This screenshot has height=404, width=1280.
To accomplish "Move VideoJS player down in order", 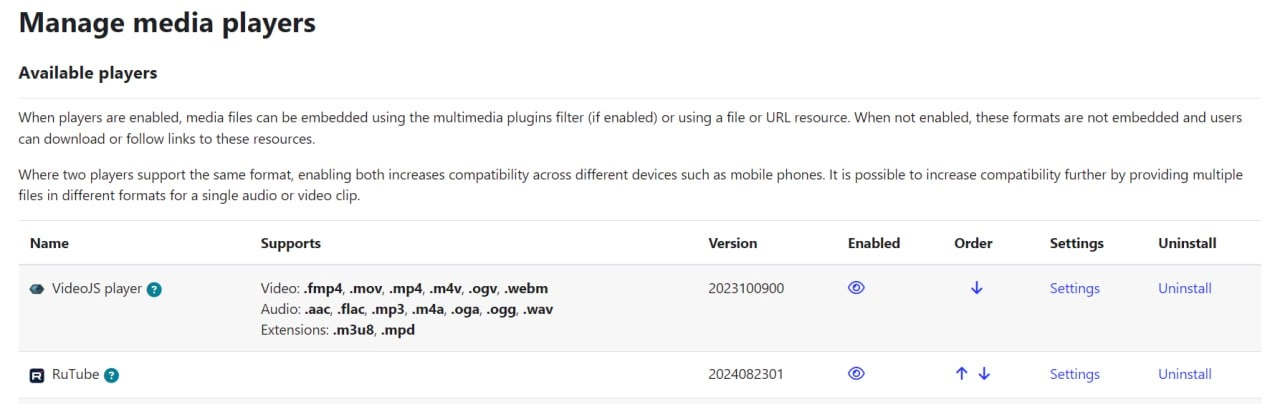I will (977, 288).
